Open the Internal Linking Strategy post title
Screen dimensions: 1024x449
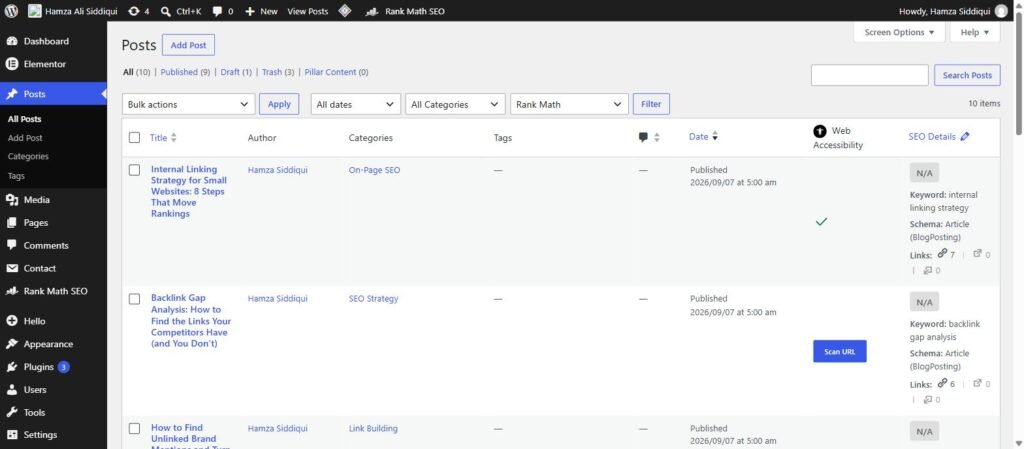pyautogui.click(x=189, y=191)
